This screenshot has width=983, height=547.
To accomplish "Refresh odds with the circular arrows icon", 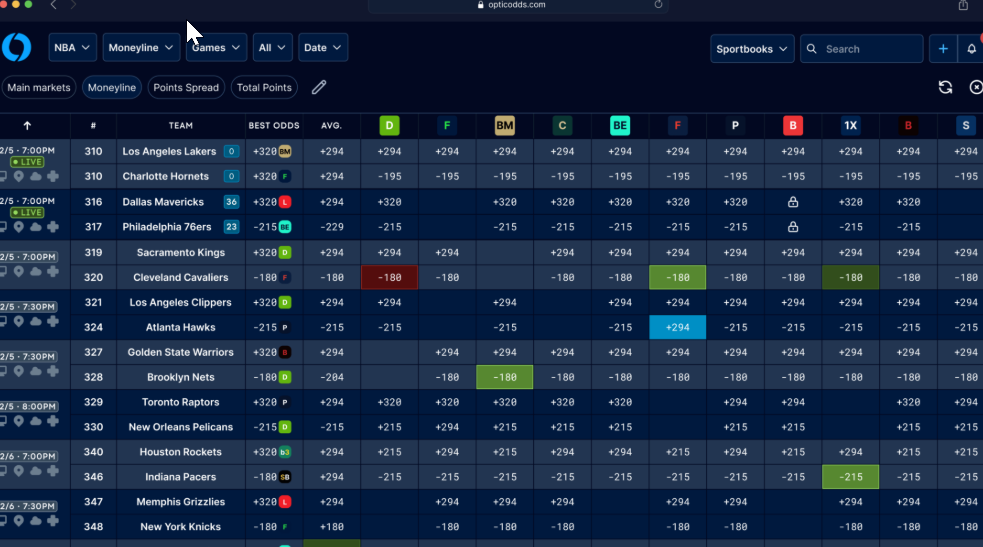I will pos(945,87).
